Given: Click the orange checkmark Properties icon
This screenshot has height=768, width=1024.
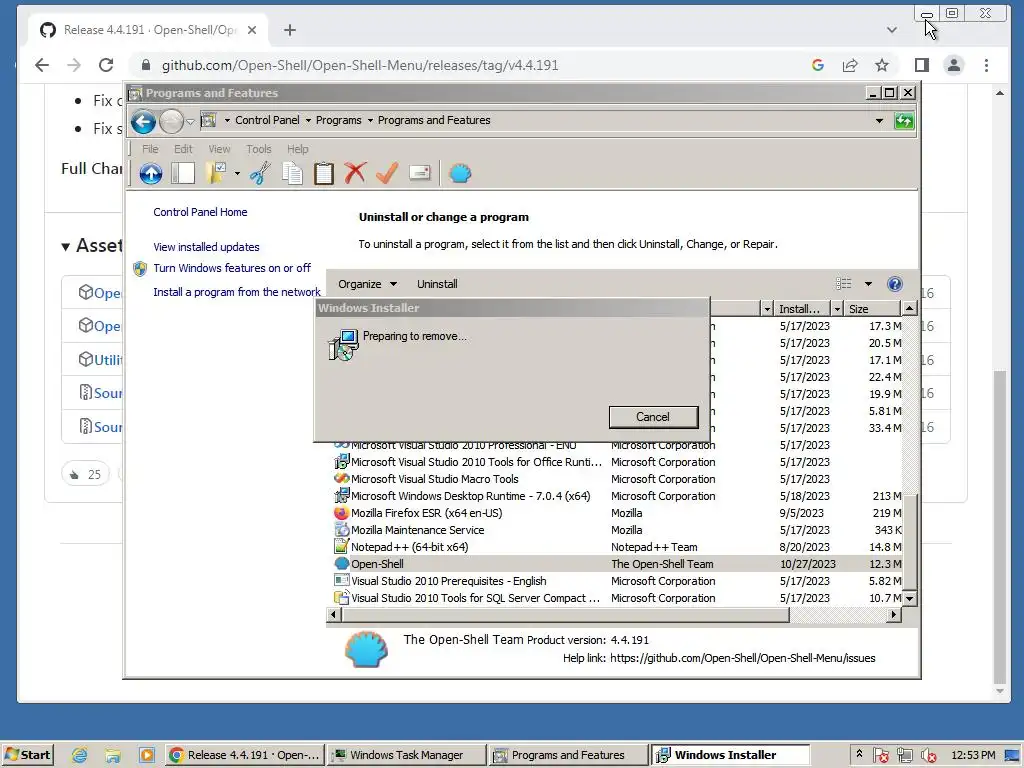Looking at the screenshot, I should (x=387, y=174).
